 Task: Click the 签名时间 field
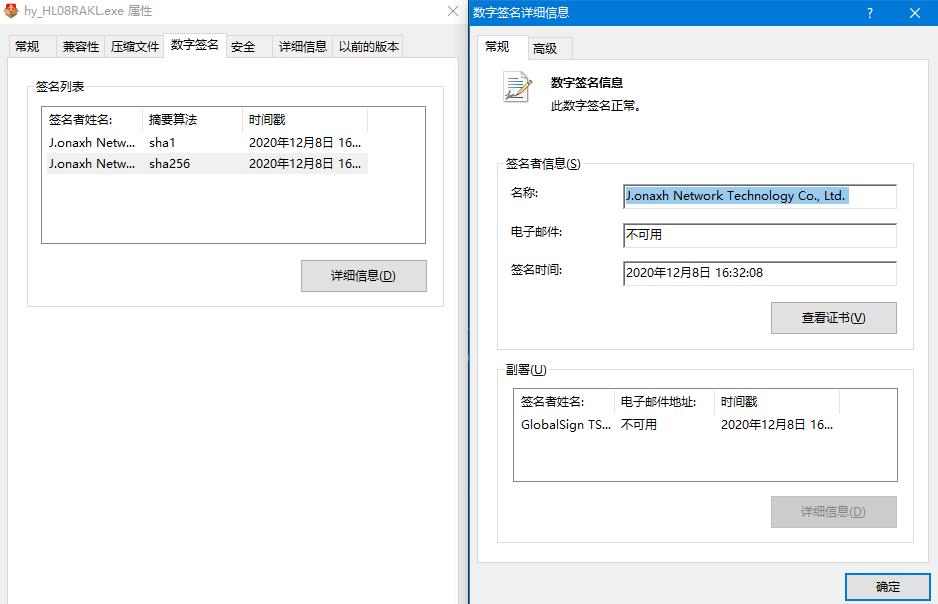(755, 273)
